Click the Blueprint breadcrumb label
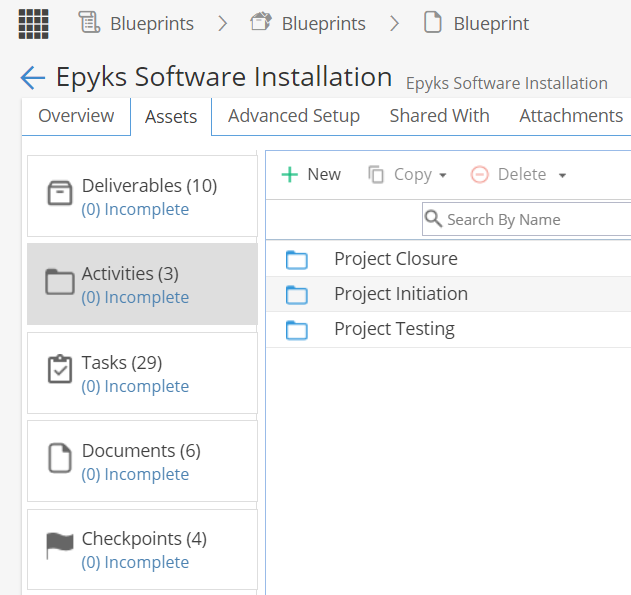 click(491, 24)
